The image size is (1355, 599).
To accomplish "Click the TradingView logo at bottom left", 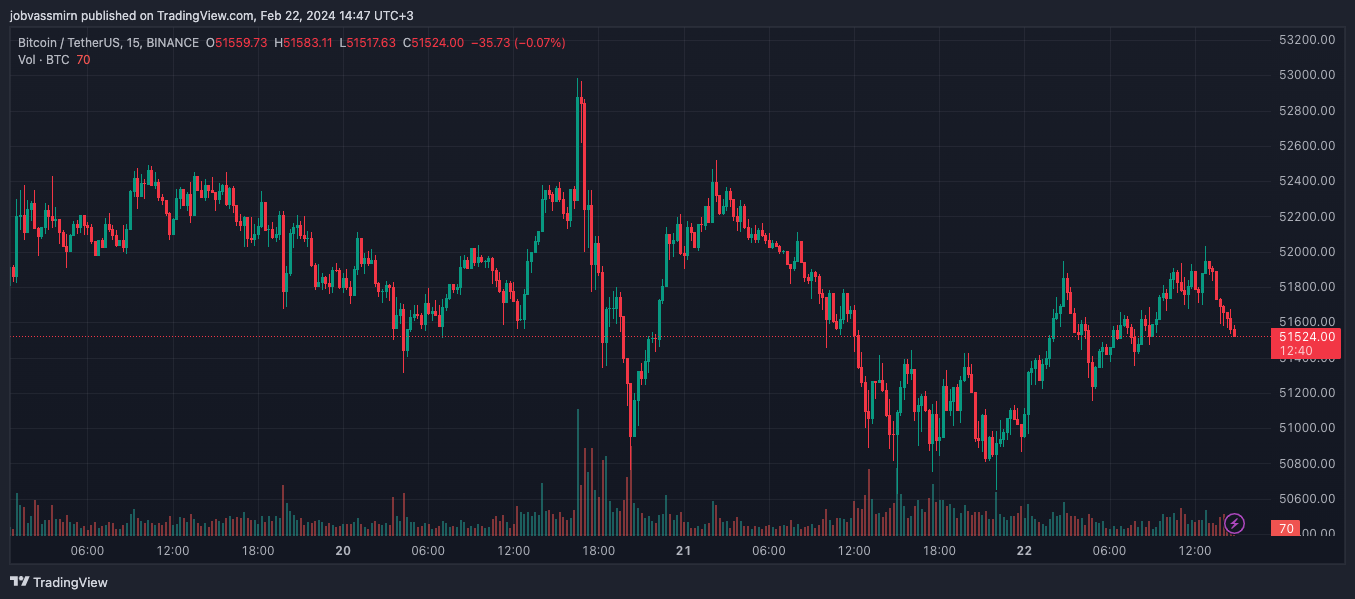I will [59, 582].
